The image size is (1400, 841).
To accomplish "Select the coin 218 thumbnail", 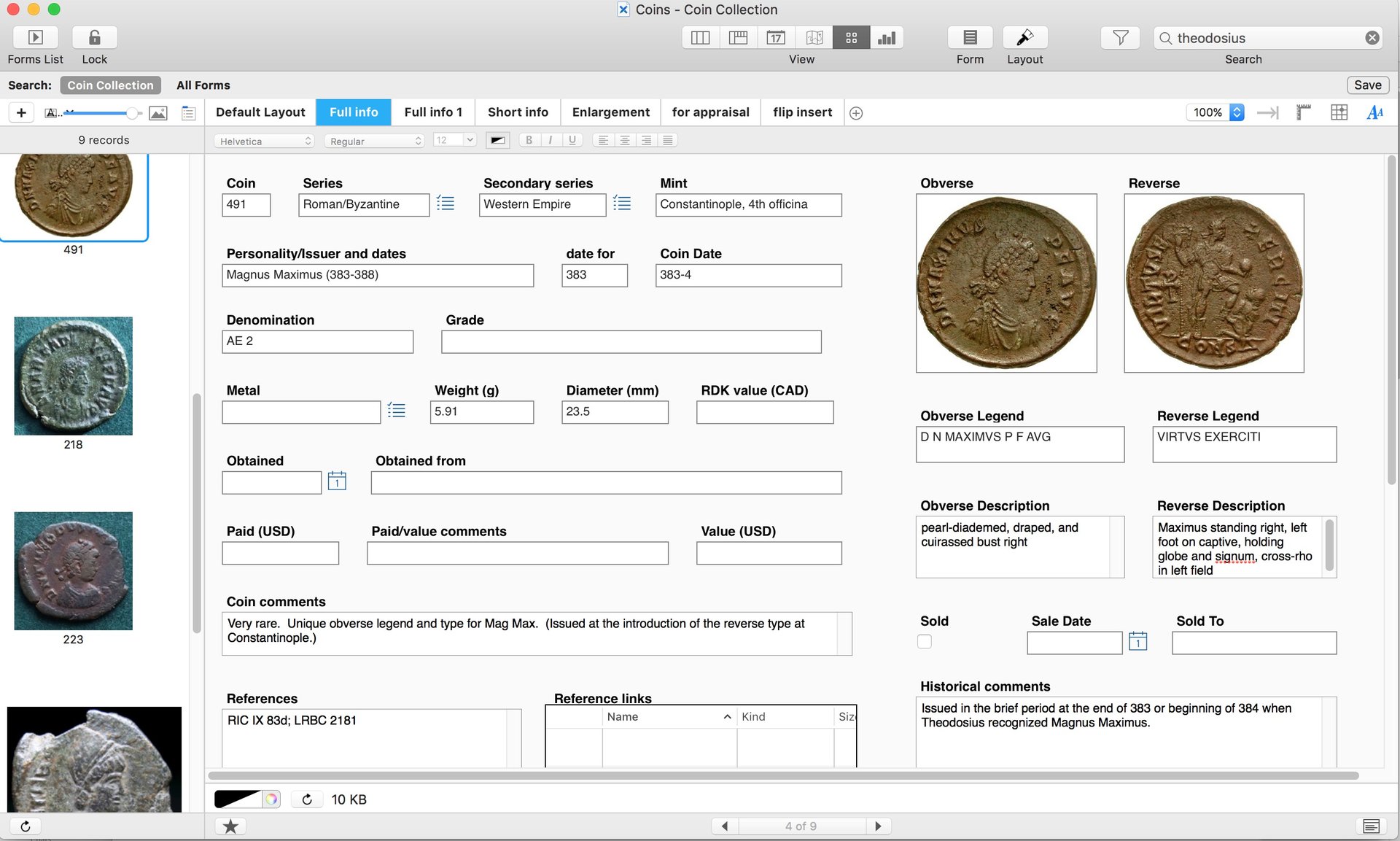I will tap(73, 376).
